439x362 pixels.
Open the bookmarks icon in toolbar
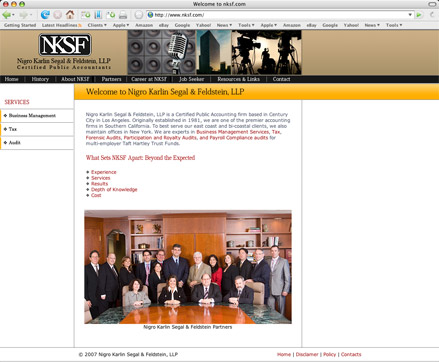coord(98,15)
